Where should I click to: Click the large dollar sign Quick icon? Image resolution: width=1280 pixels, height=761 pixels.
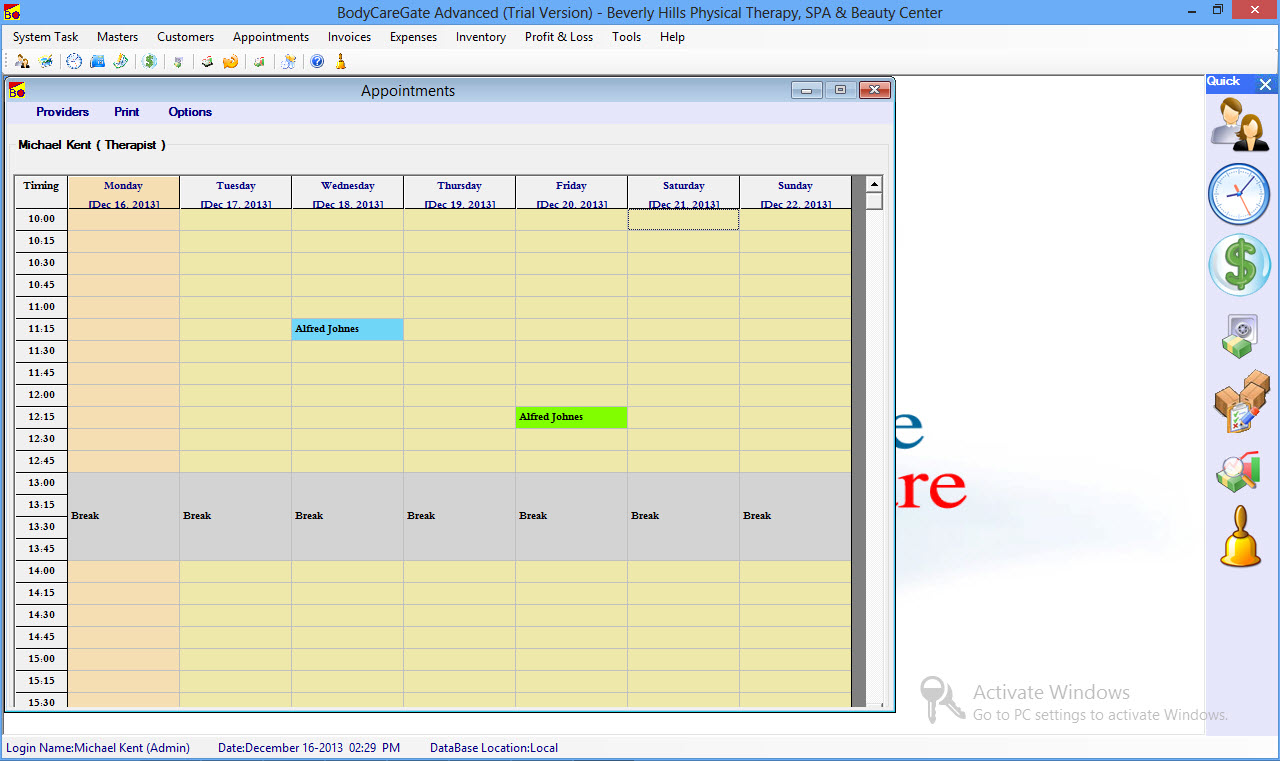[1239, 265]
